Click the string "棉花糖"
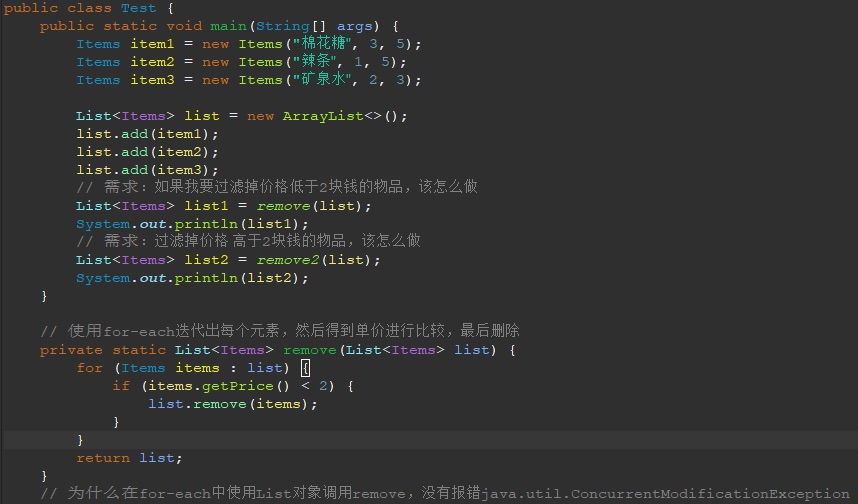The width and height of the screenshot is (858, 504). coord(322,44)
